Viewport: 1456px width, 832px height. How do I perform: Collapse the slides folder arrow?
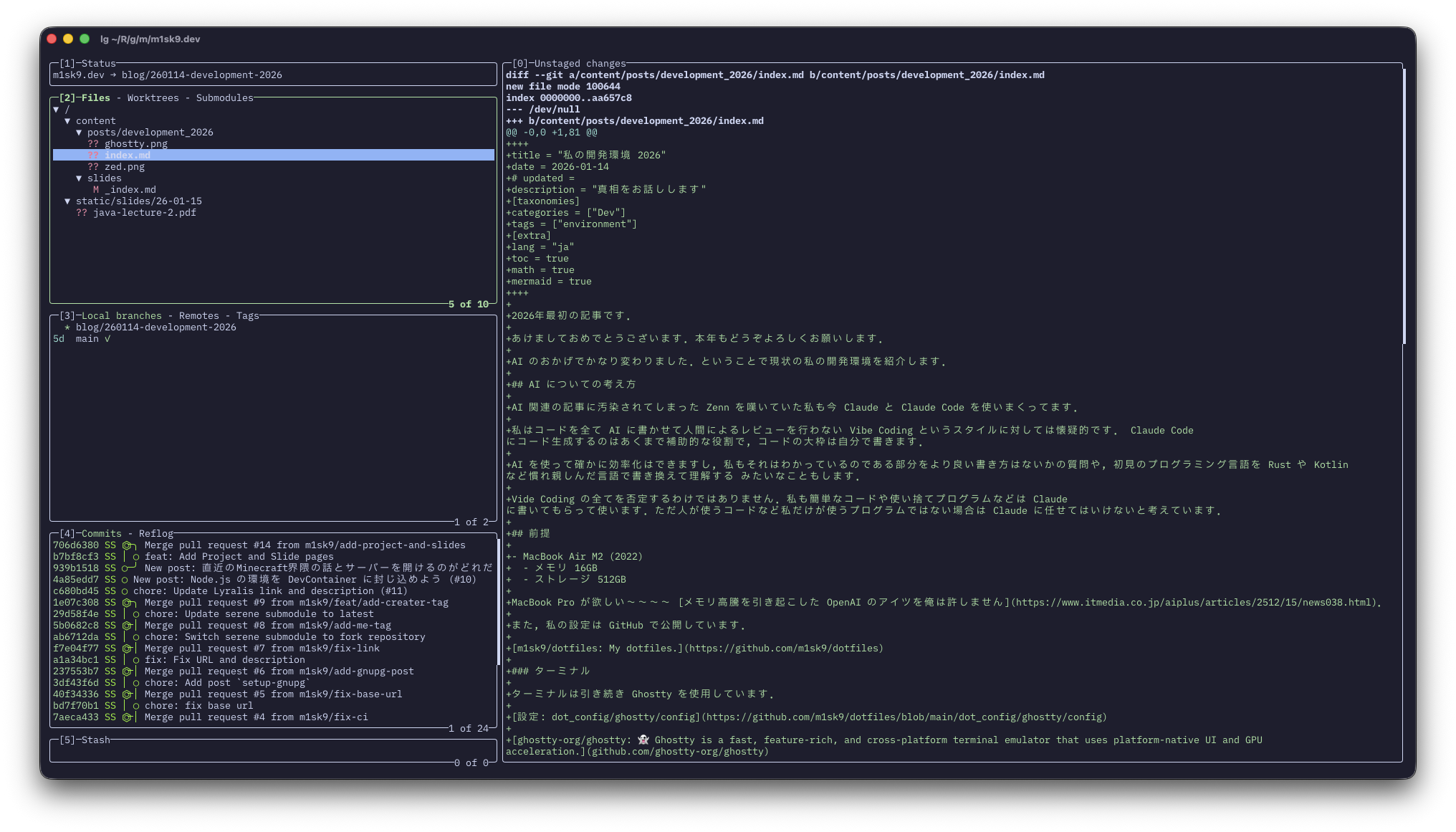click(79, 178)
